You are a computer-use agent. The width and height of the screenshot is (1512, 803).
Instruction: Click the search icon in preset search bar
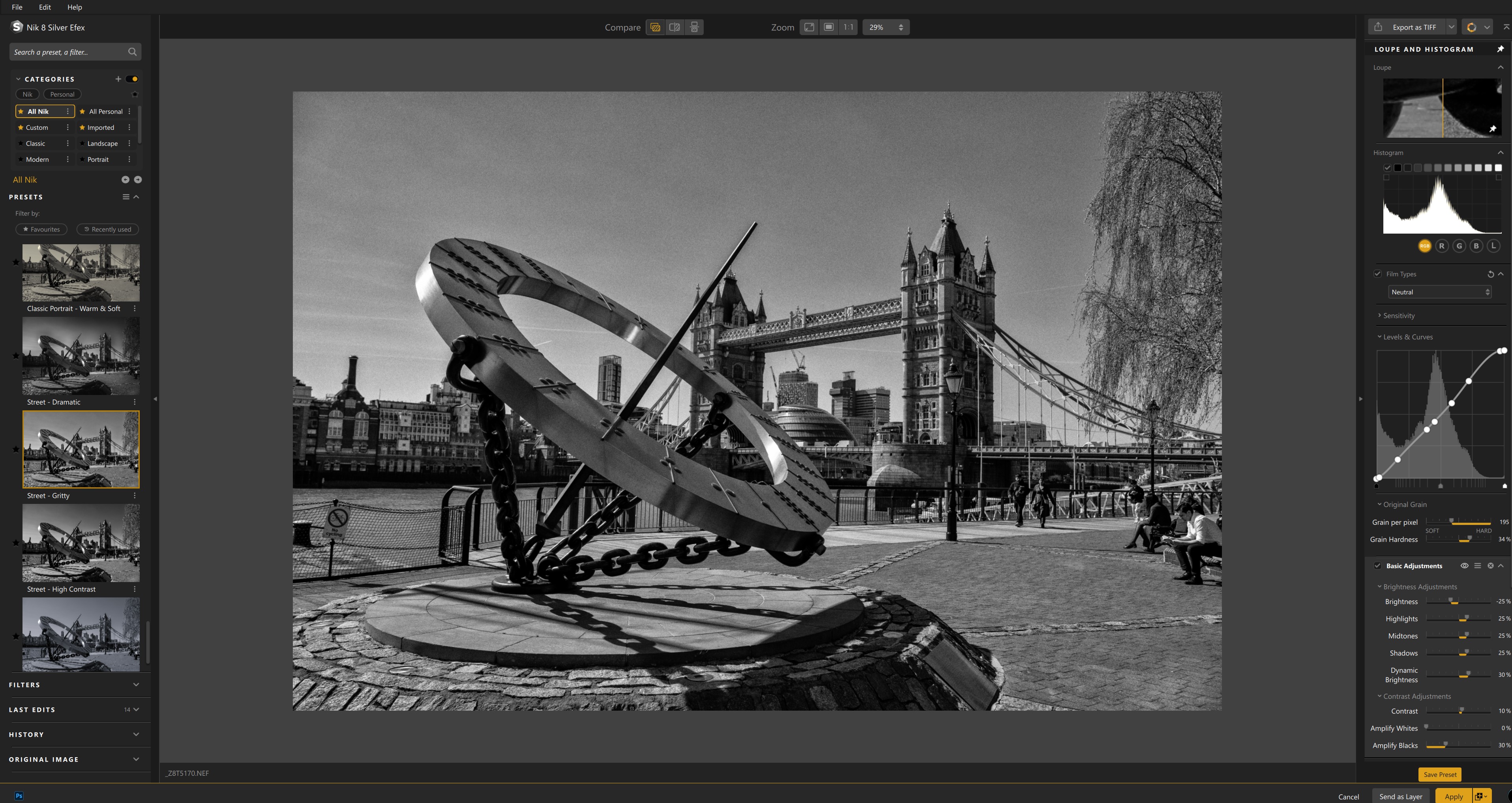point(133,52)
